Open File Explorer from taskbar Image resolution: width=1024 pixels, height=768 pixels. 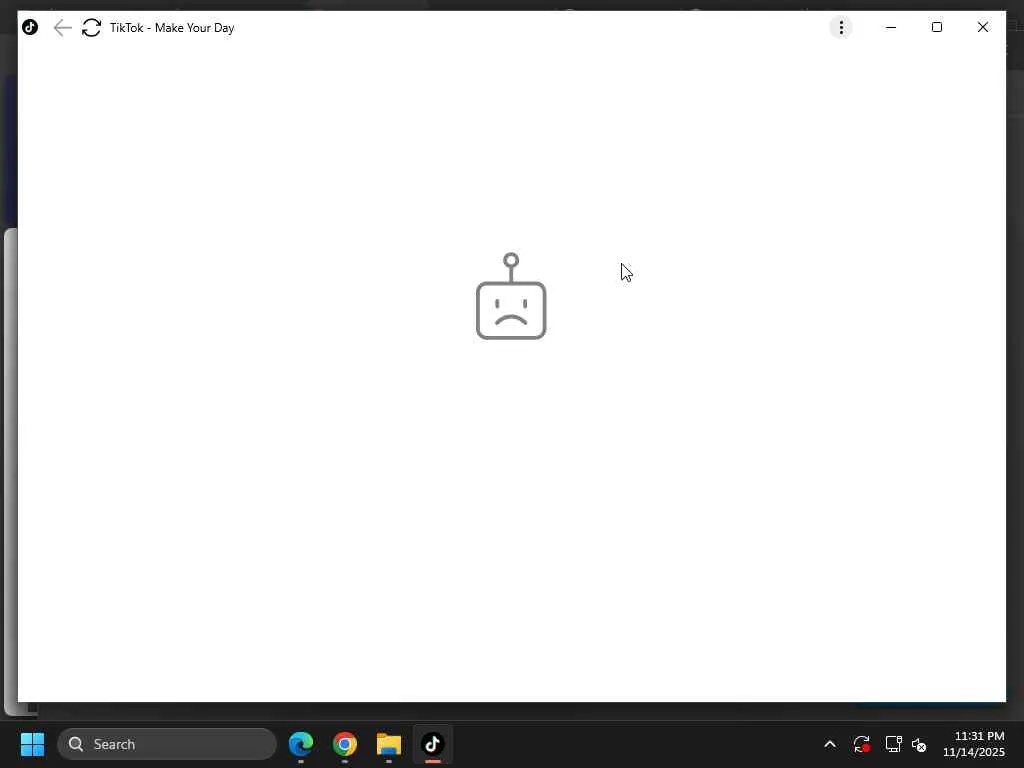[x=389, y=744]
